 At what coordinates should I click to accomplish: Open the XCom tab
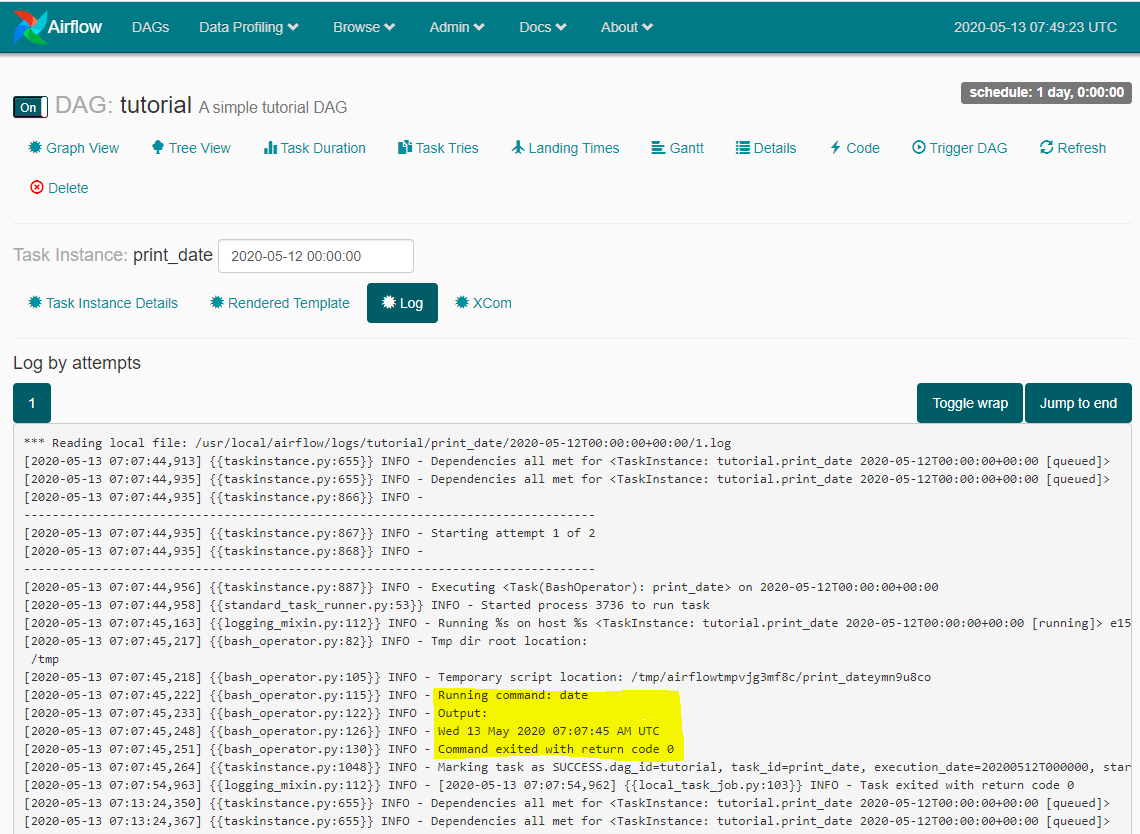pos(483,302)
